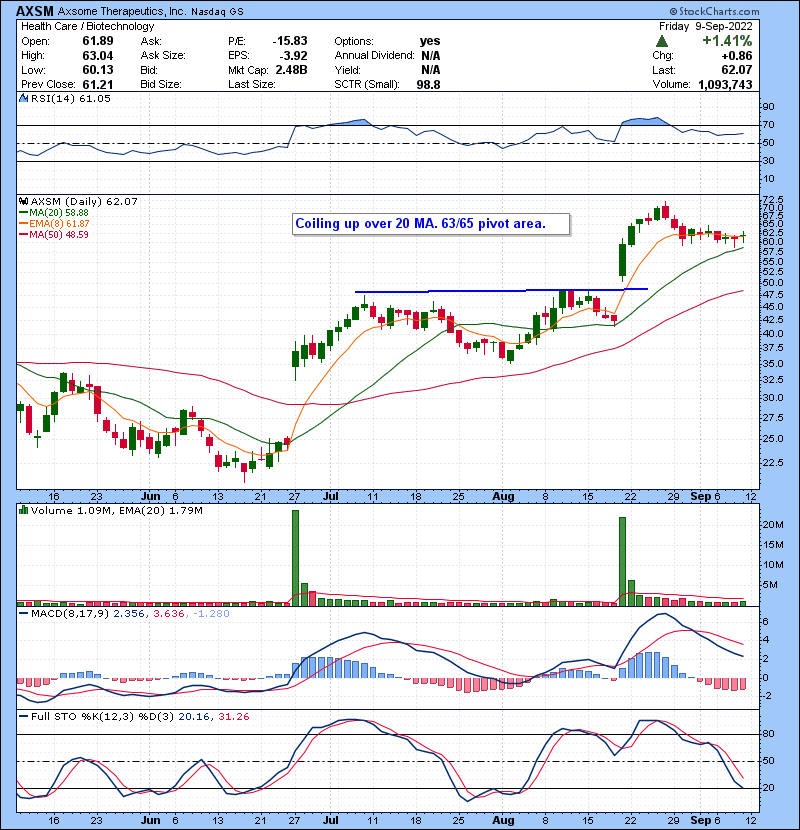Click the P/E value -15.83
The height and width of the screenshot is (830, 800).
point(290,41)
